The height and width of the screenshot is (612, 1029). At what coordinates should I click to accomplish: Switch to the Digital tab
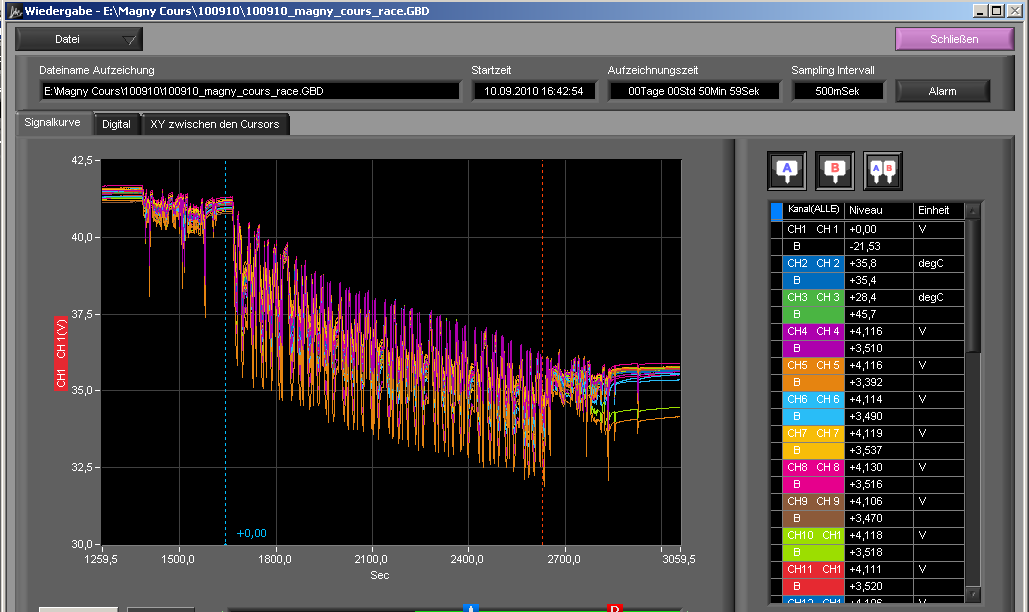coord(116,125)
